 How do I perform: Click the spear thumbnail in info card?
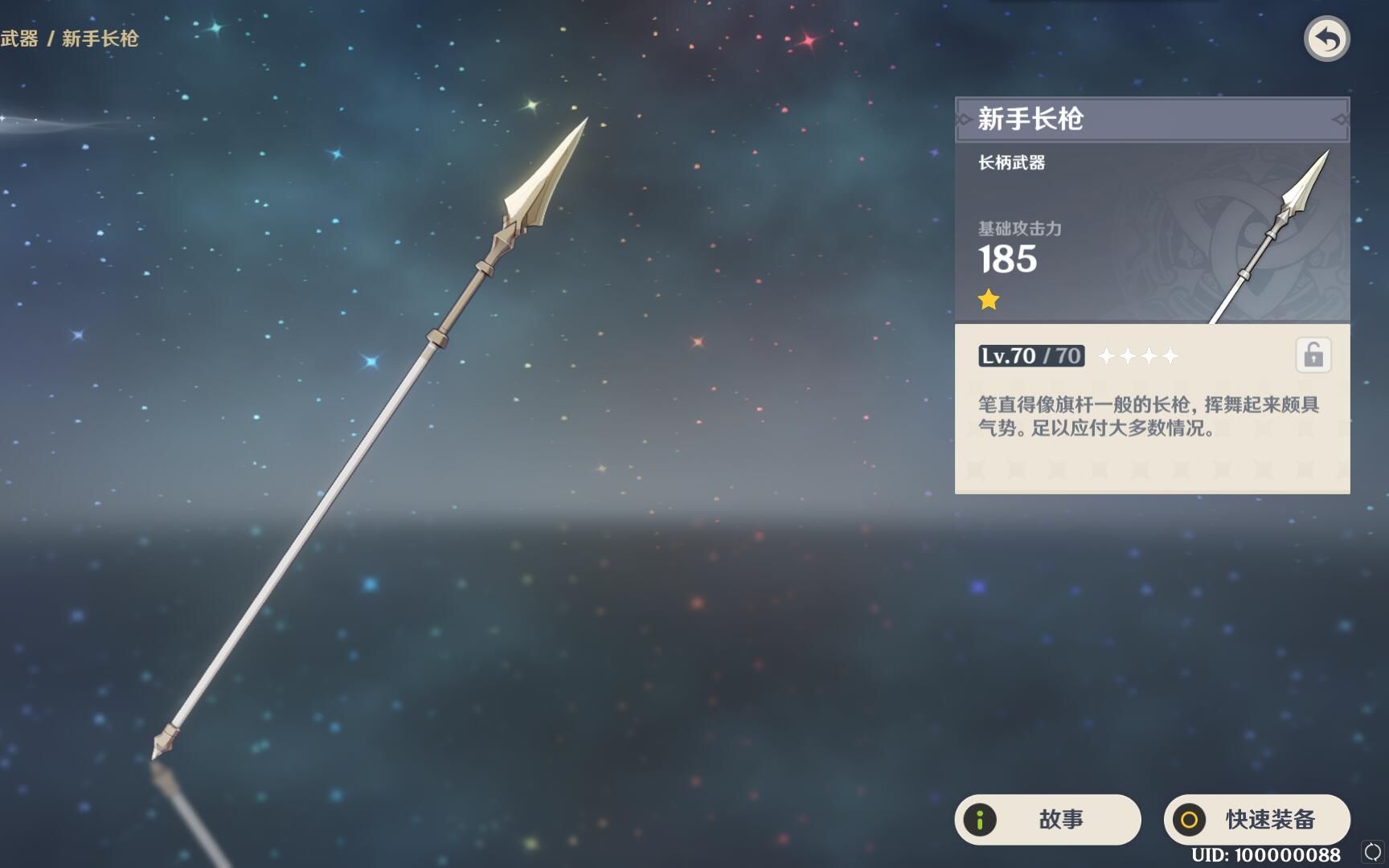pyautogui.click(x=1270, y=235)
